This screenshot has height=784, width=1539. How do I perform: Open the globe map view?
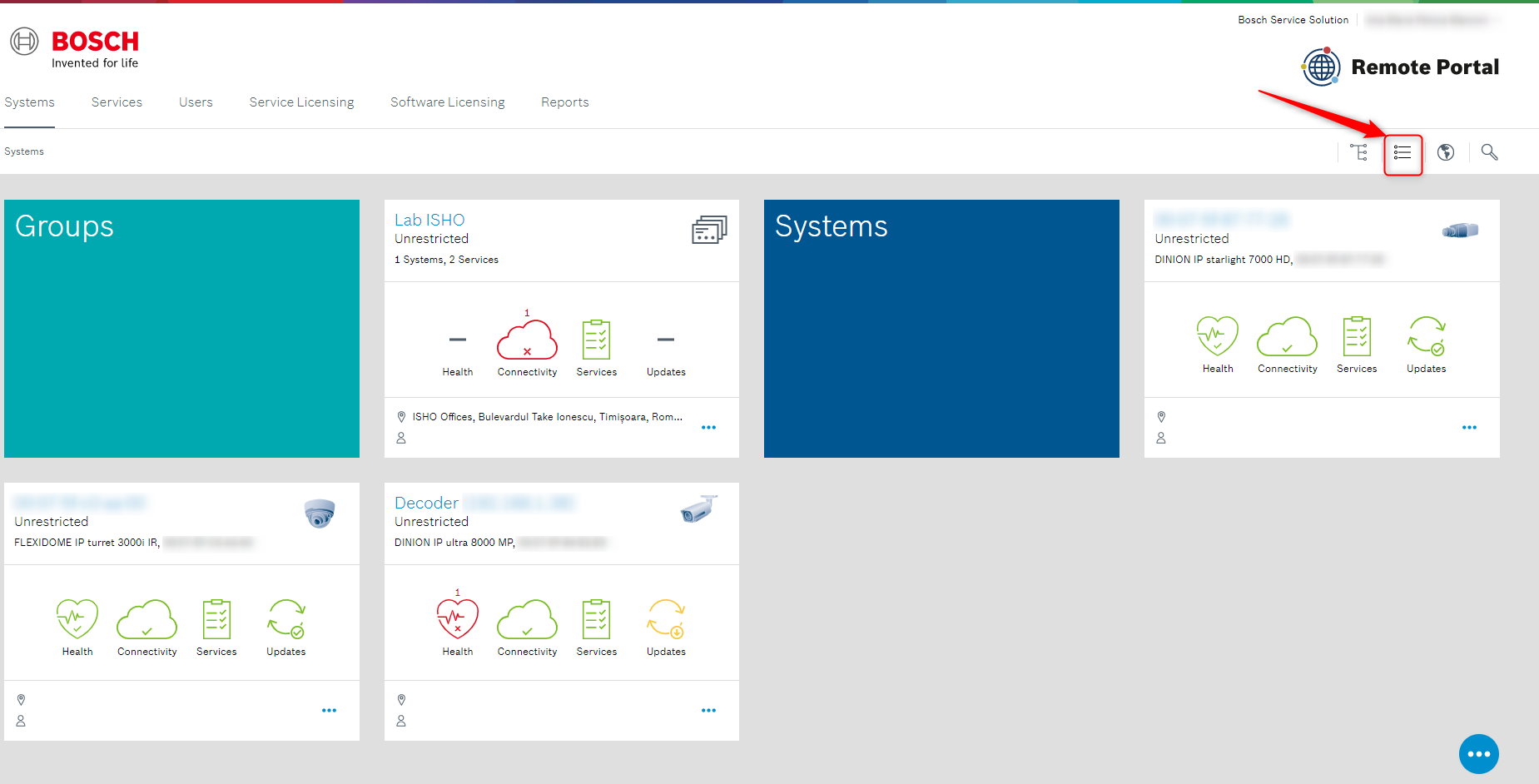click(x=1446, y=152)
